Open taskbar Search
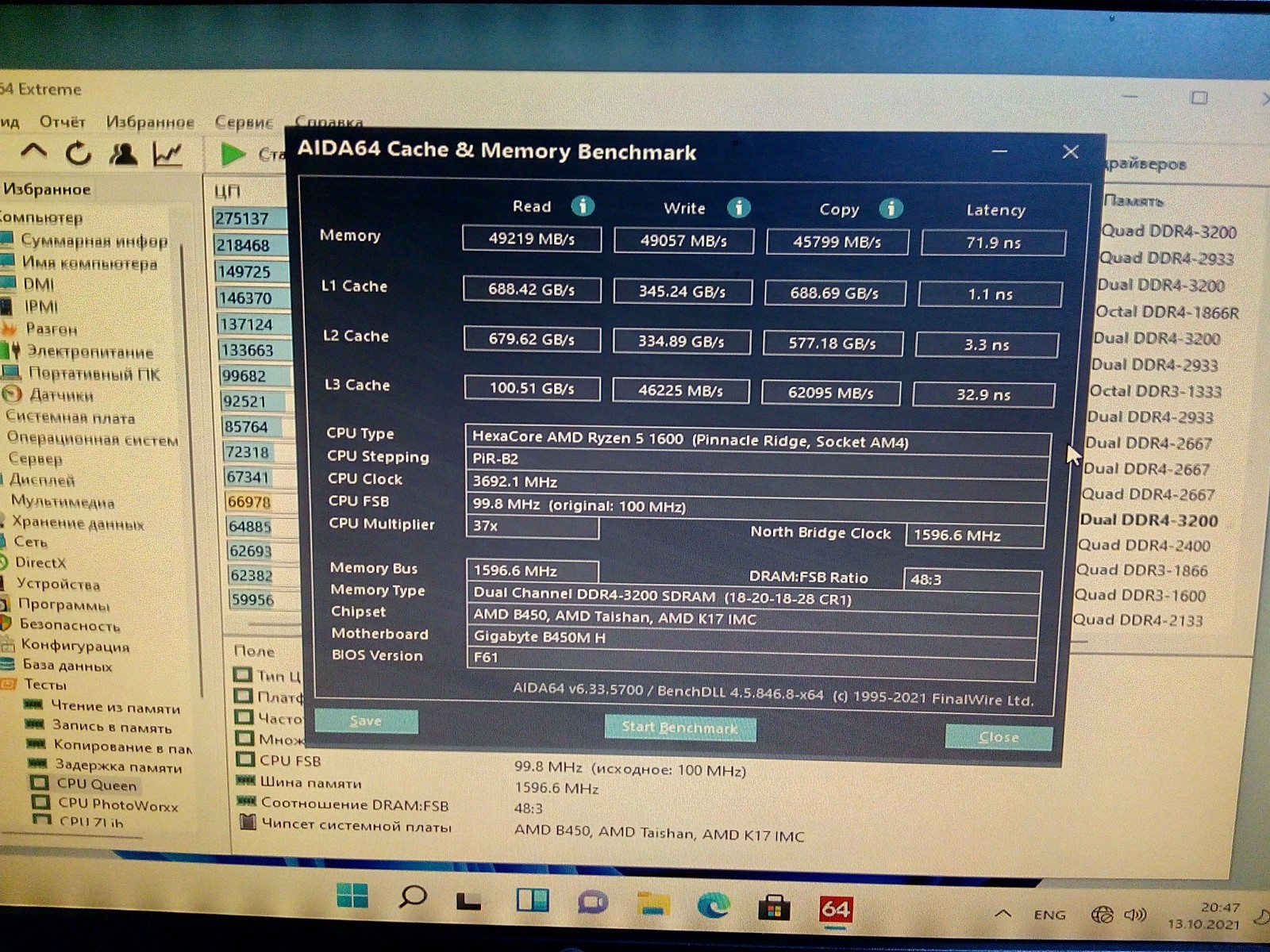Screen dimensions: 1270x952 tap(412, 897)
